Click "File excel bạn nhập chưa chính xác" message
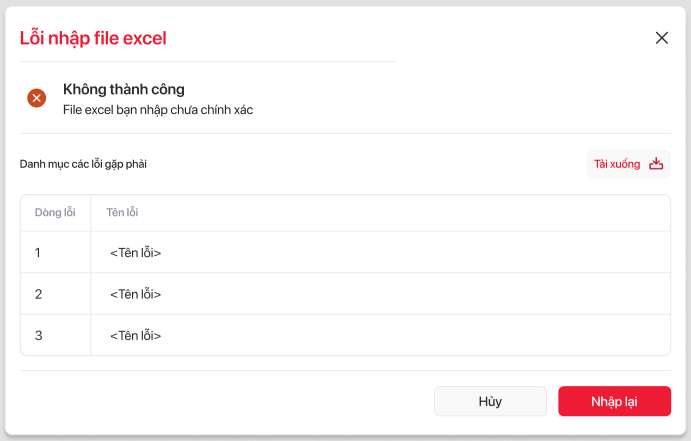Image resolution: width=691 pixels, height=441 pixels. coord(158,110)
